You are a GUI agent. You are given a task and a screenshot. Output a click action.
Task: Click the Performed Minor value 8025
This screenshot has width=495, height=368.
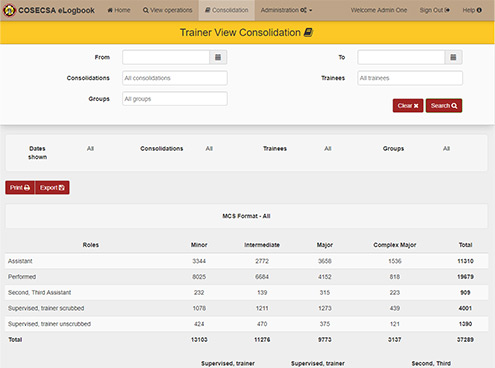(199, 277)
